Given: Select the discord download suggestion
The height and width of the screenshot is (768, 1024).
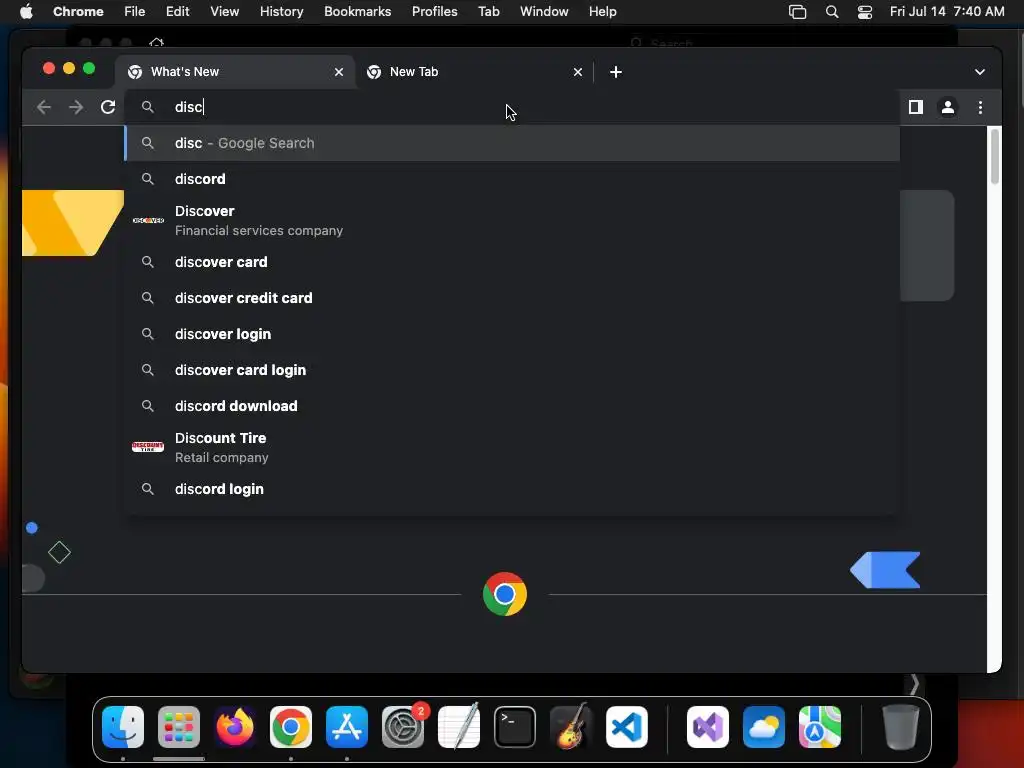Looking at the screenshot, I should click(511, 406).
